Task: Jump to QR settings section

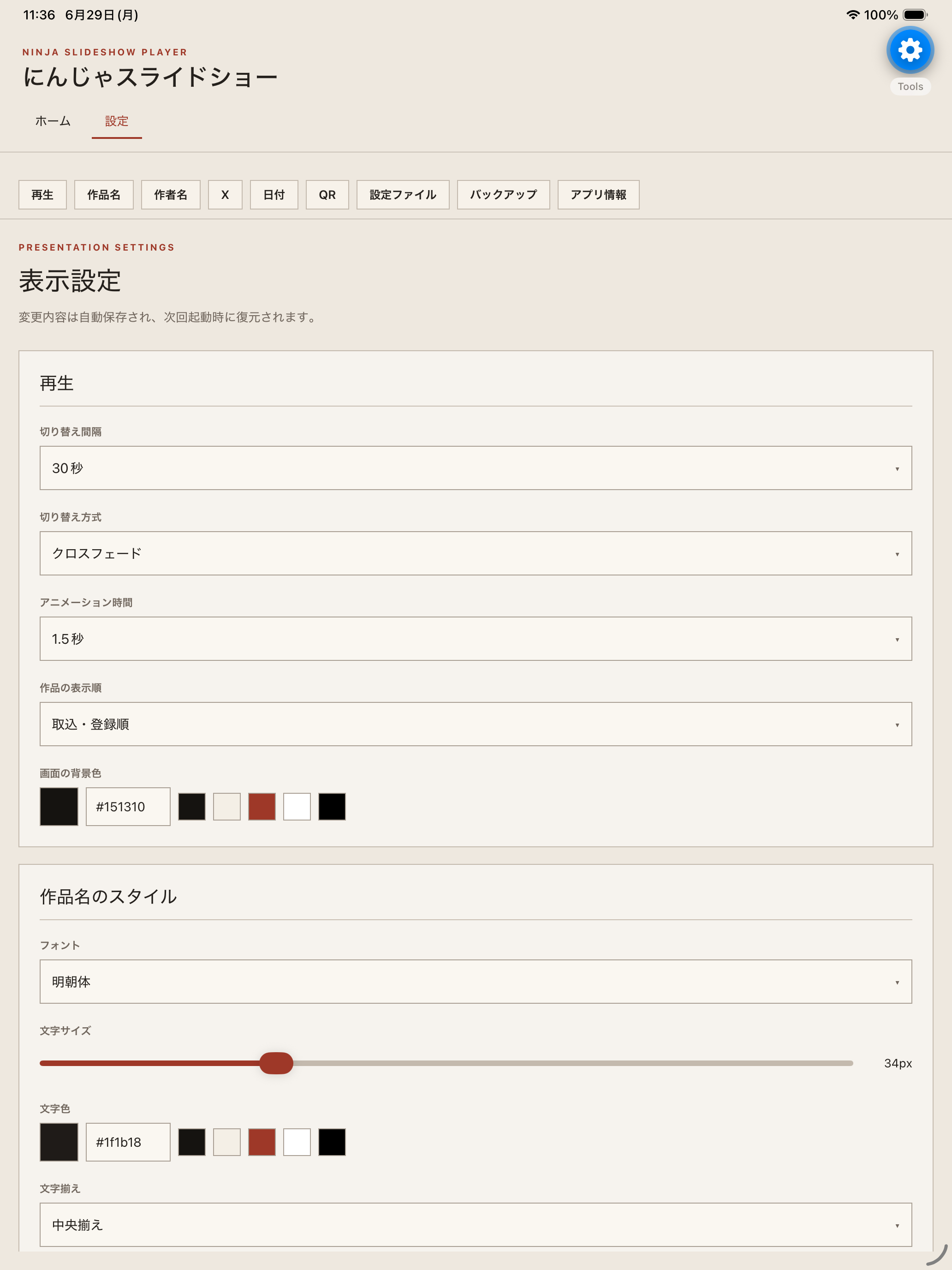Action: (327, 195)
